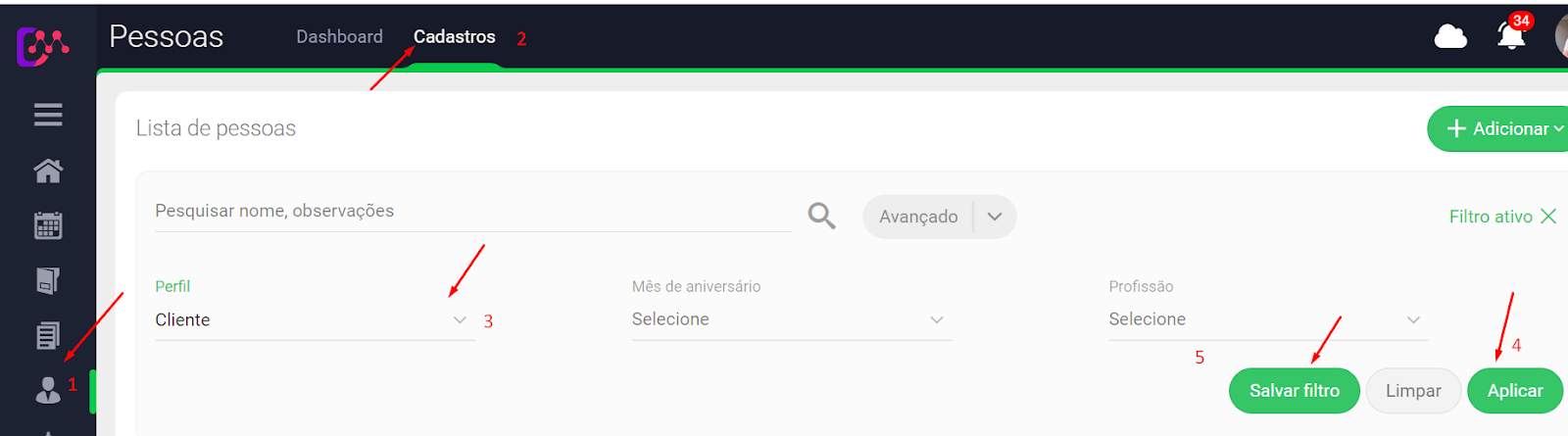The height and width of the screenshot is (436, 1568).
Task: Focus the Pesquisar nome, observações search field
Action: [473, 211]
